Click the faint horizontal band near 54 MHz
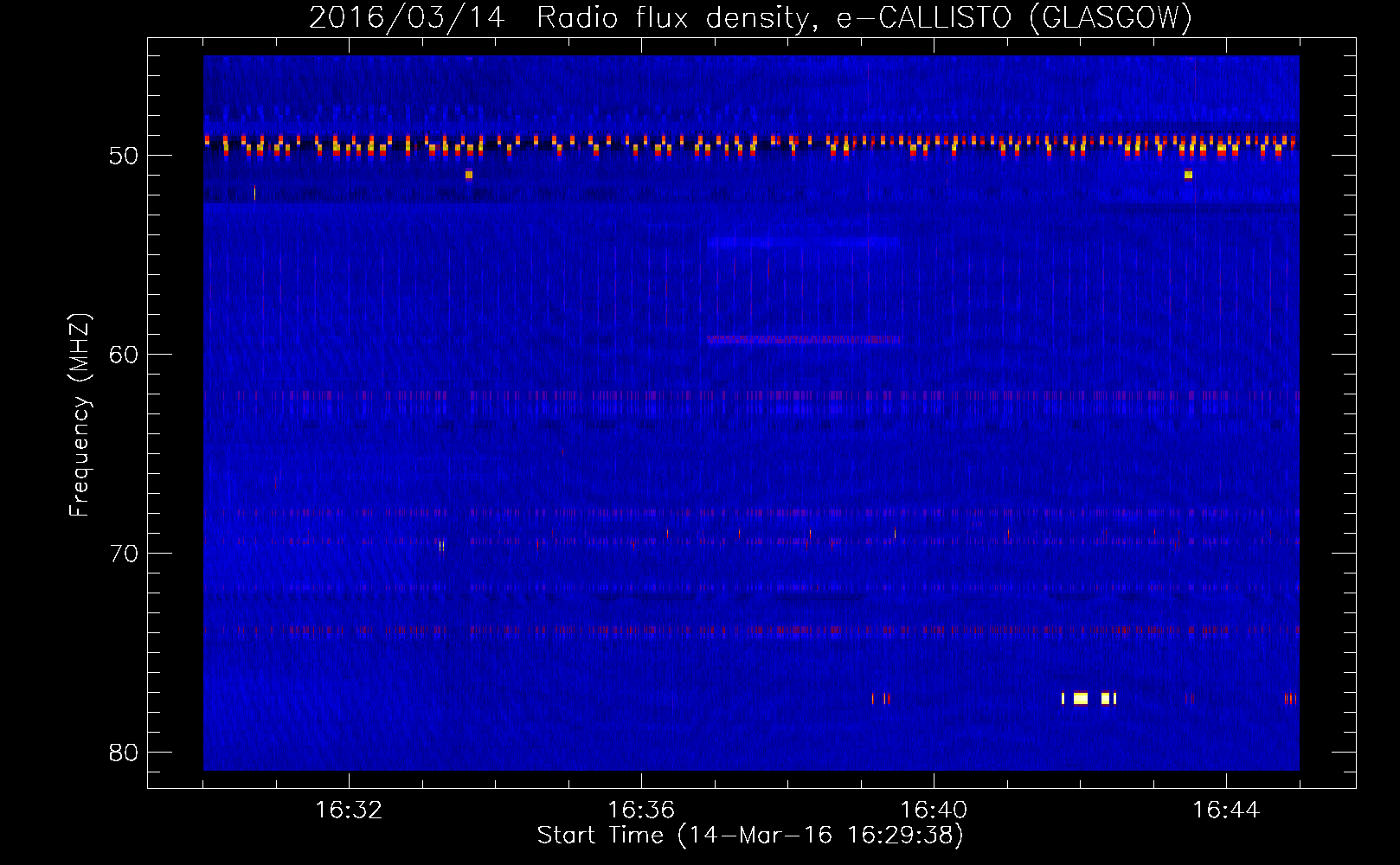The height and width of the screenshot is (865, 1400). (803, 242)
